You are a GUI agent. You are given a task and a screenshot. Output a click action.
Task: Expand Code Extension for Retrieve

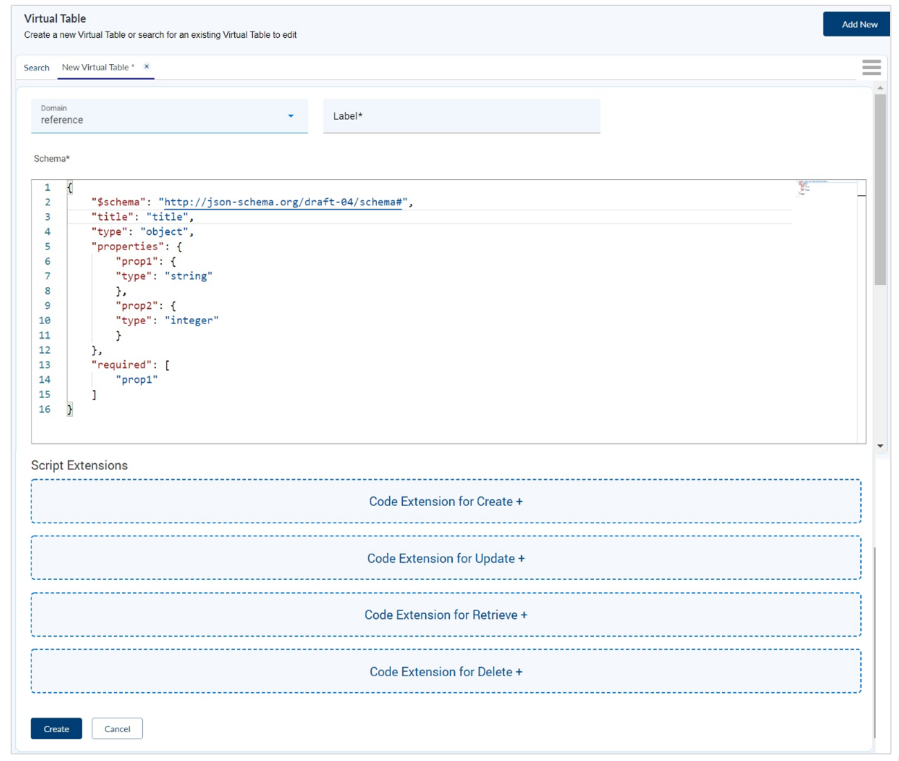[x=446, y=615]
